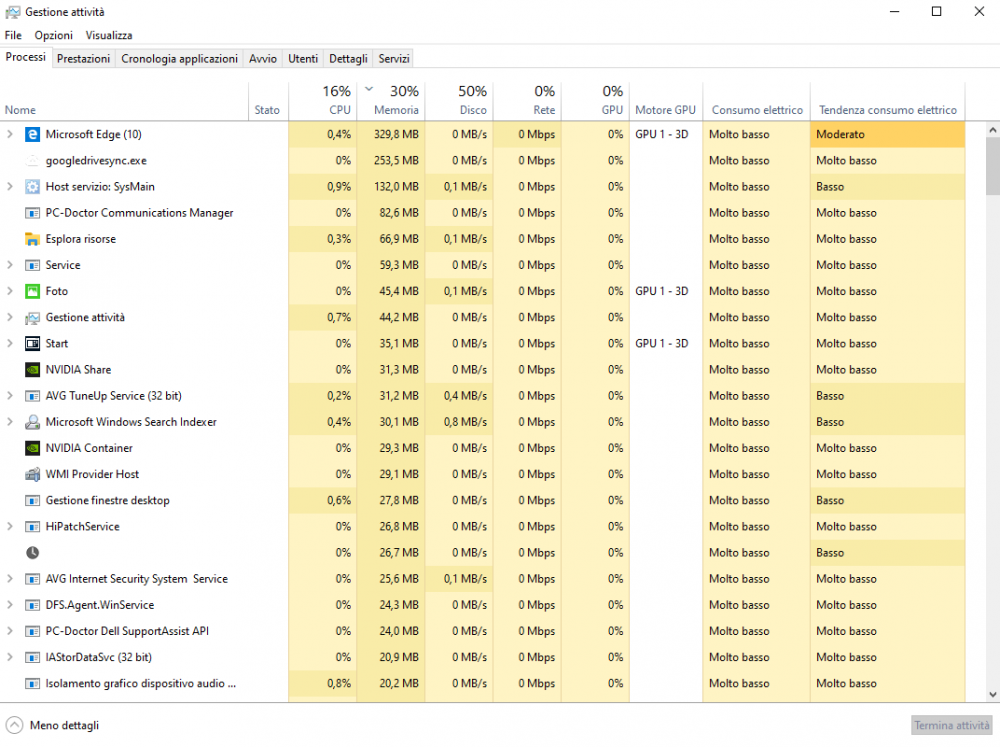Image resolution: width=1000 pixels, height=747 pixels.
Task: Expand the AVG TuneUp Service group
Action: coord(10,396)
